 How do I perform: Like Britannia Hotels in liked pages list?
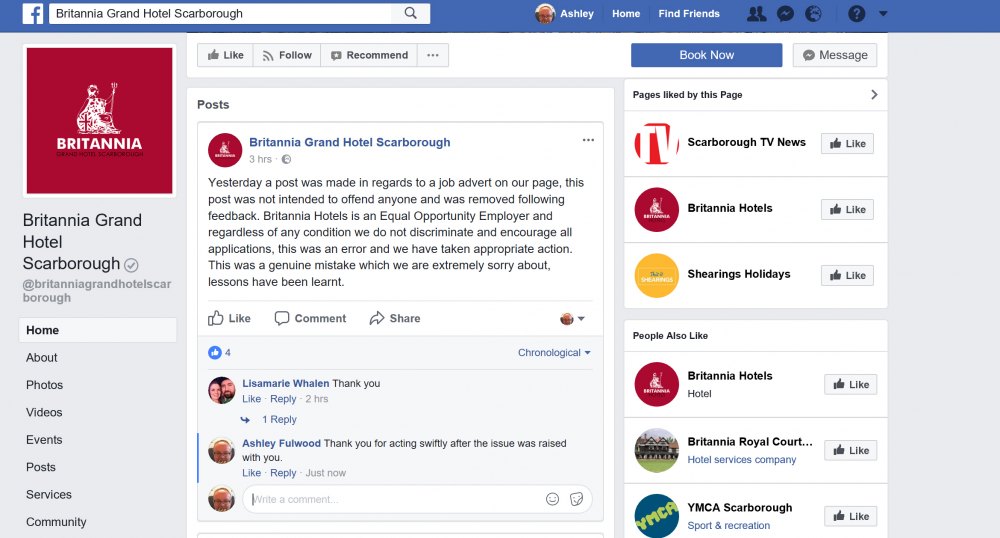847,209
